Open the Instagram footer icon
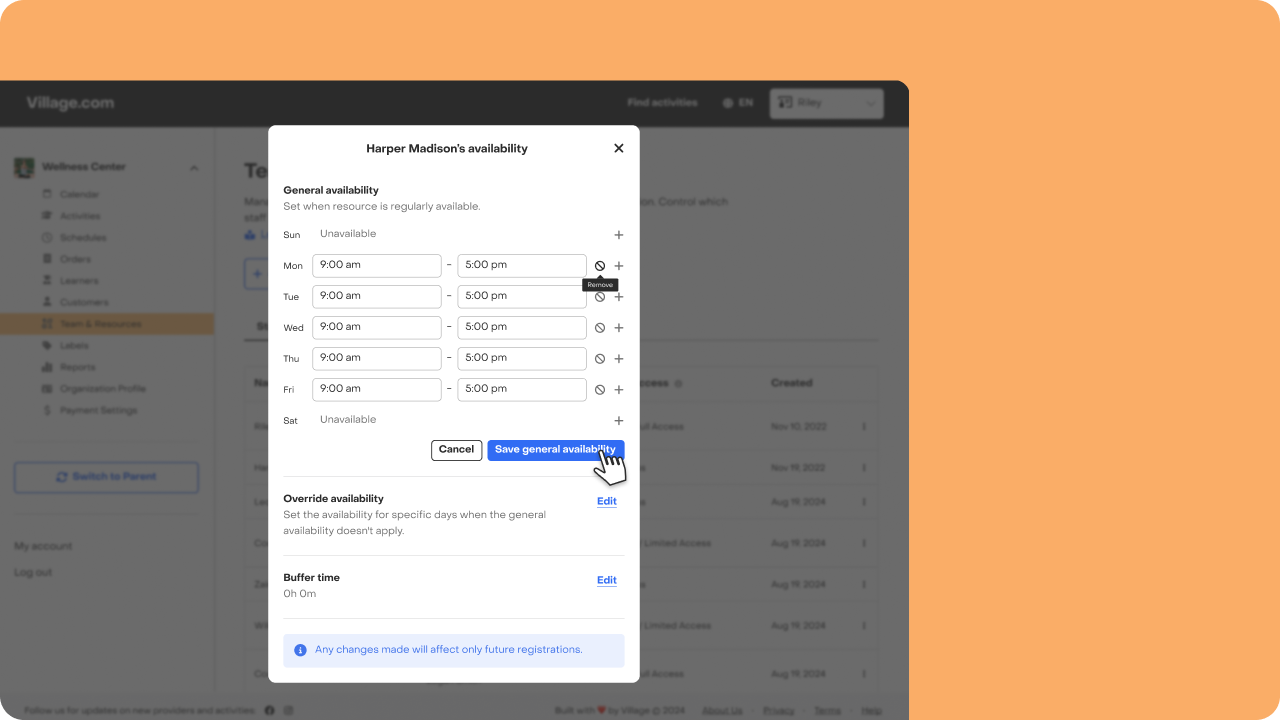Image resolution: width=1280 pixels, height=720 pixels. coord(288,710)
